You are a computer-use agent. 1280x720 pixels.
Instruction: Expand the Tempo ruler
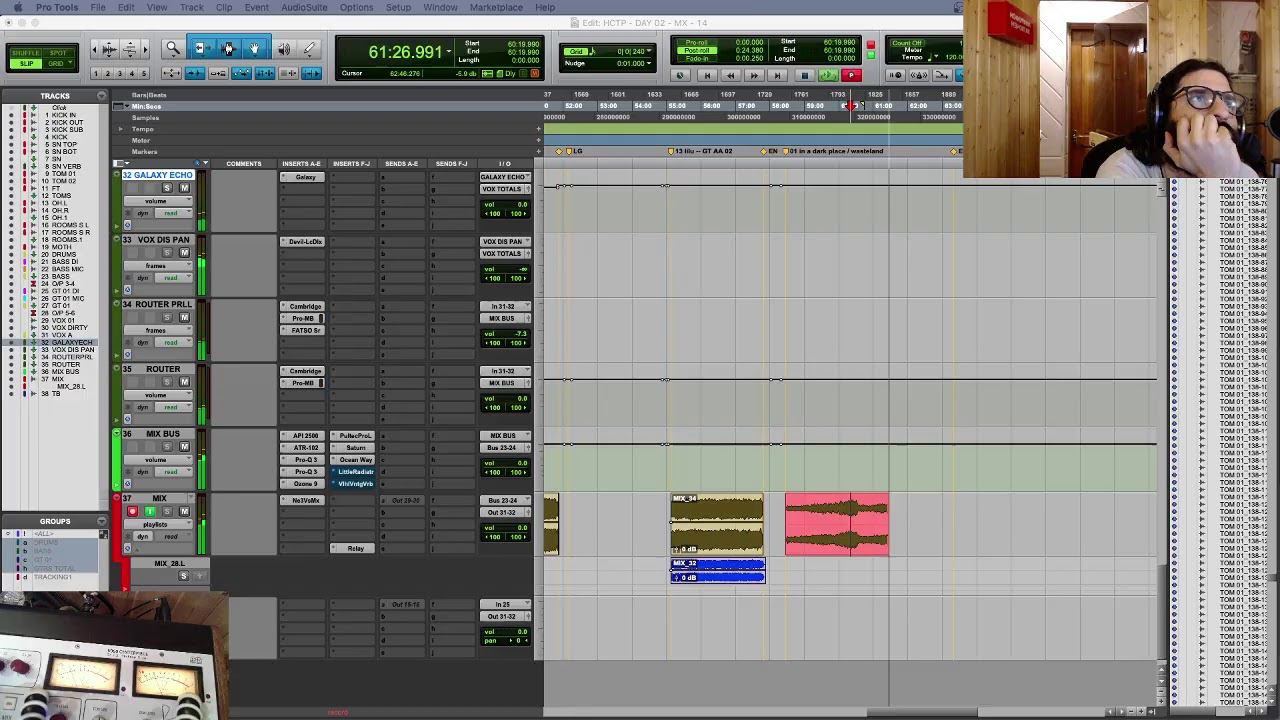point(121,129)
